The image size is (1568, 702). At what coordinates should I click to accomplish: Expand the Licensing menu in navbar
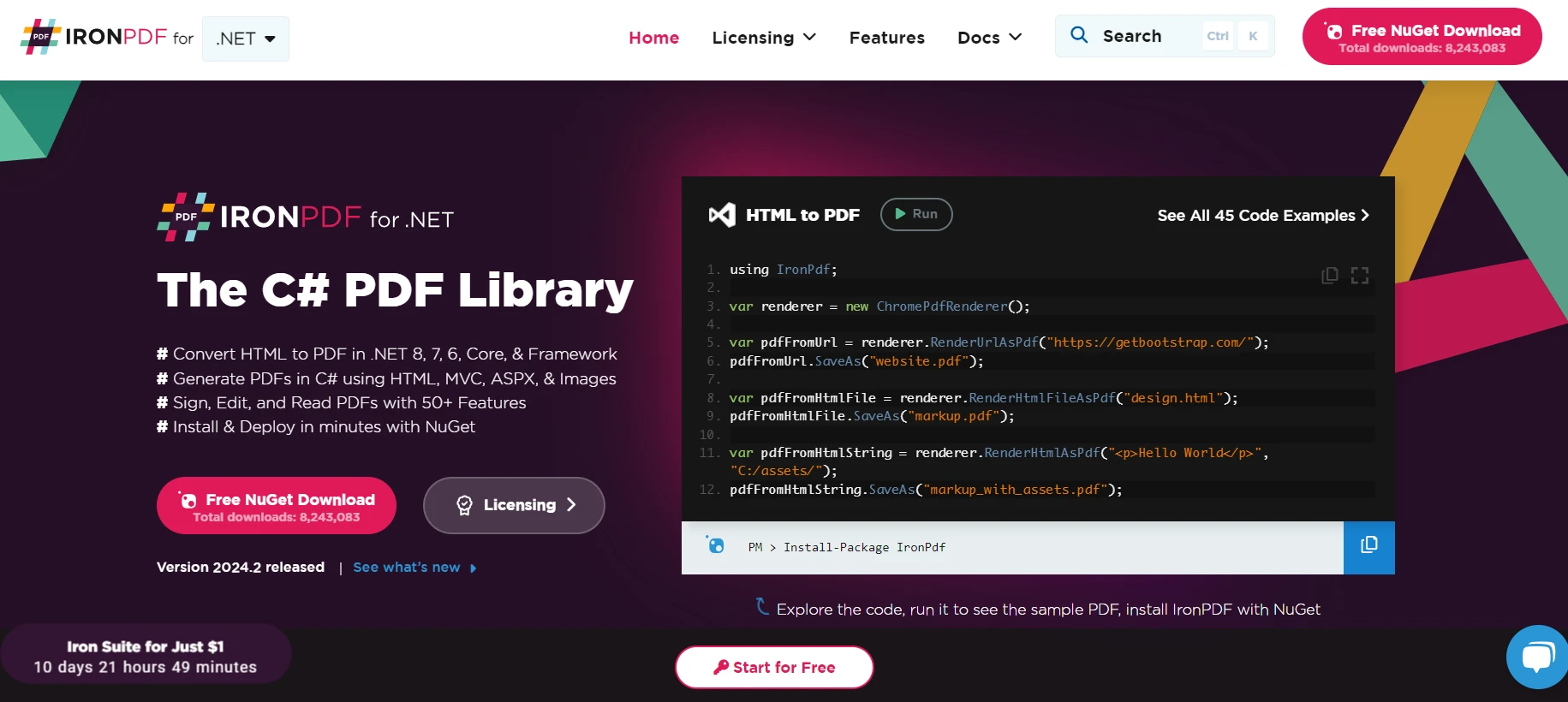click(x=764, y=38)
